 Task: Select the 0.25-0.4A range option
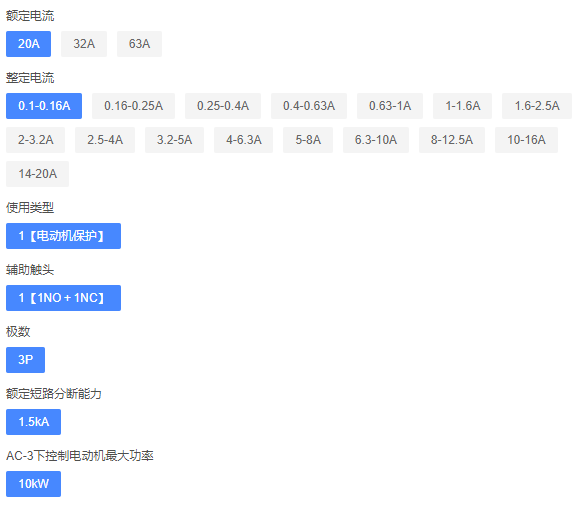pyautogui.click(x=223, y=106)
